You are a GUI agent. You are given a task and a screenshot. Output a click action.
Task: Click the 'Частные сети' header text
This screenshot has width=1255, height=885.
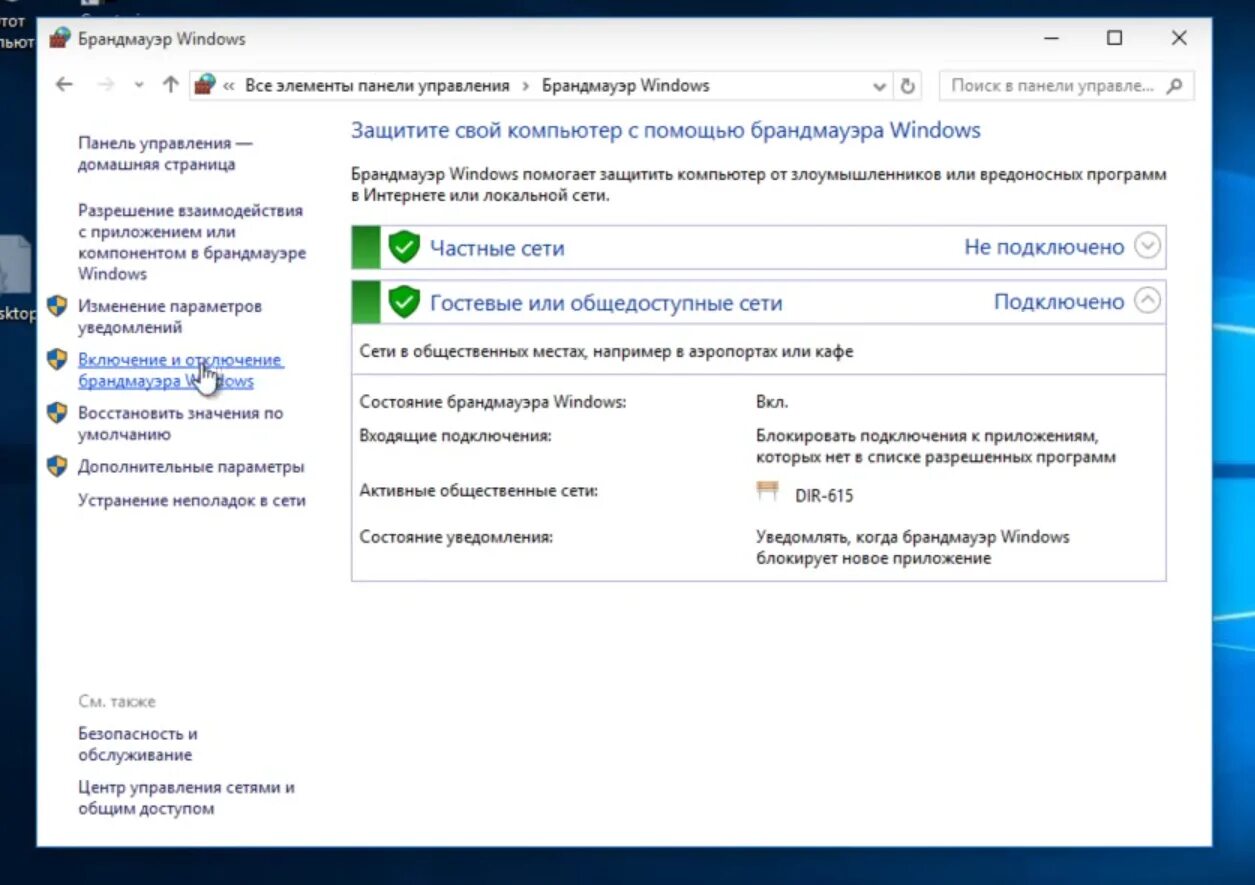click(x=497, y=248)
